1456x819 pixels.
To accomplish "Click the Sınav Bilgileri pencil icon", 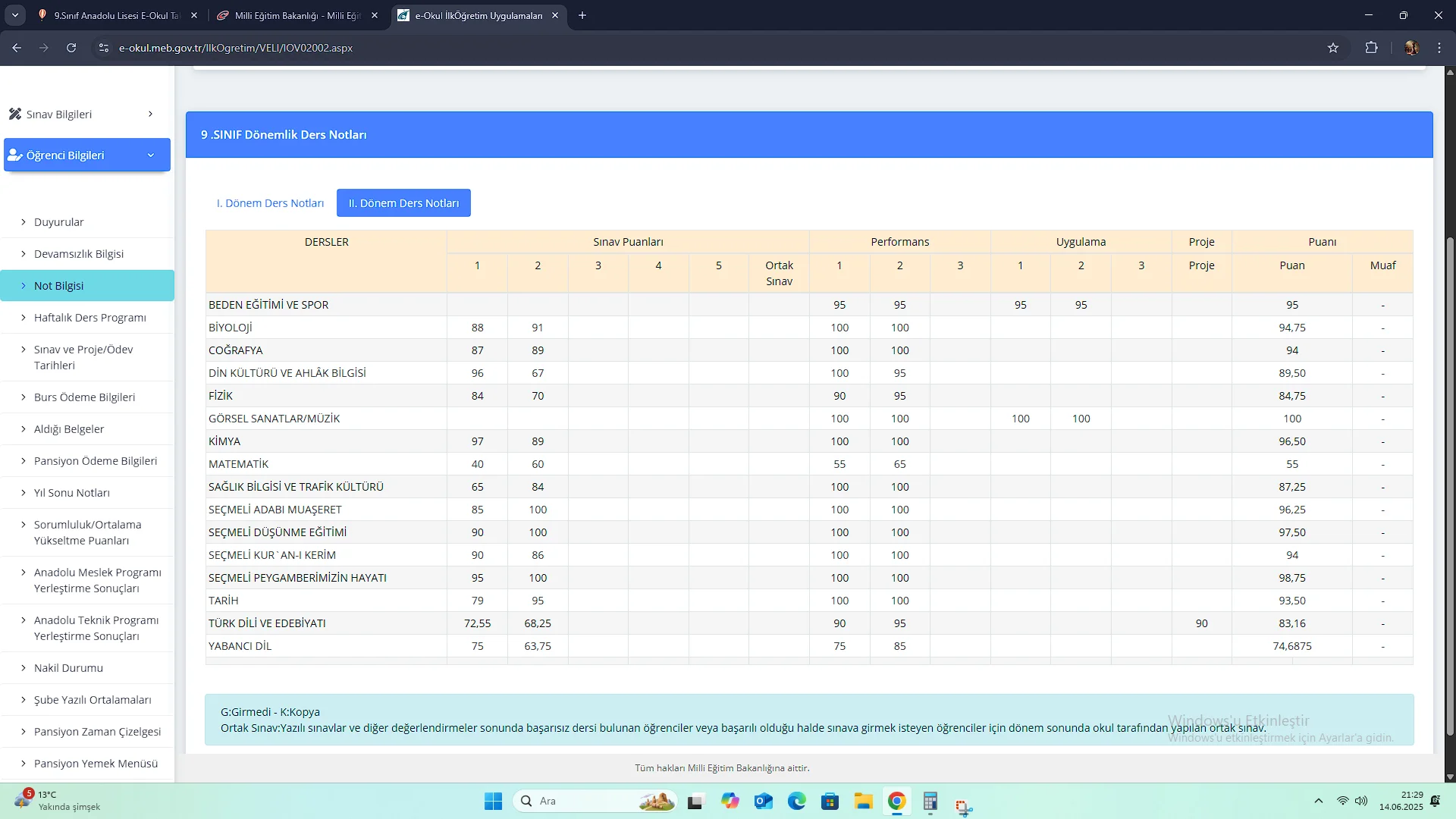I will [x=14, y=114].
